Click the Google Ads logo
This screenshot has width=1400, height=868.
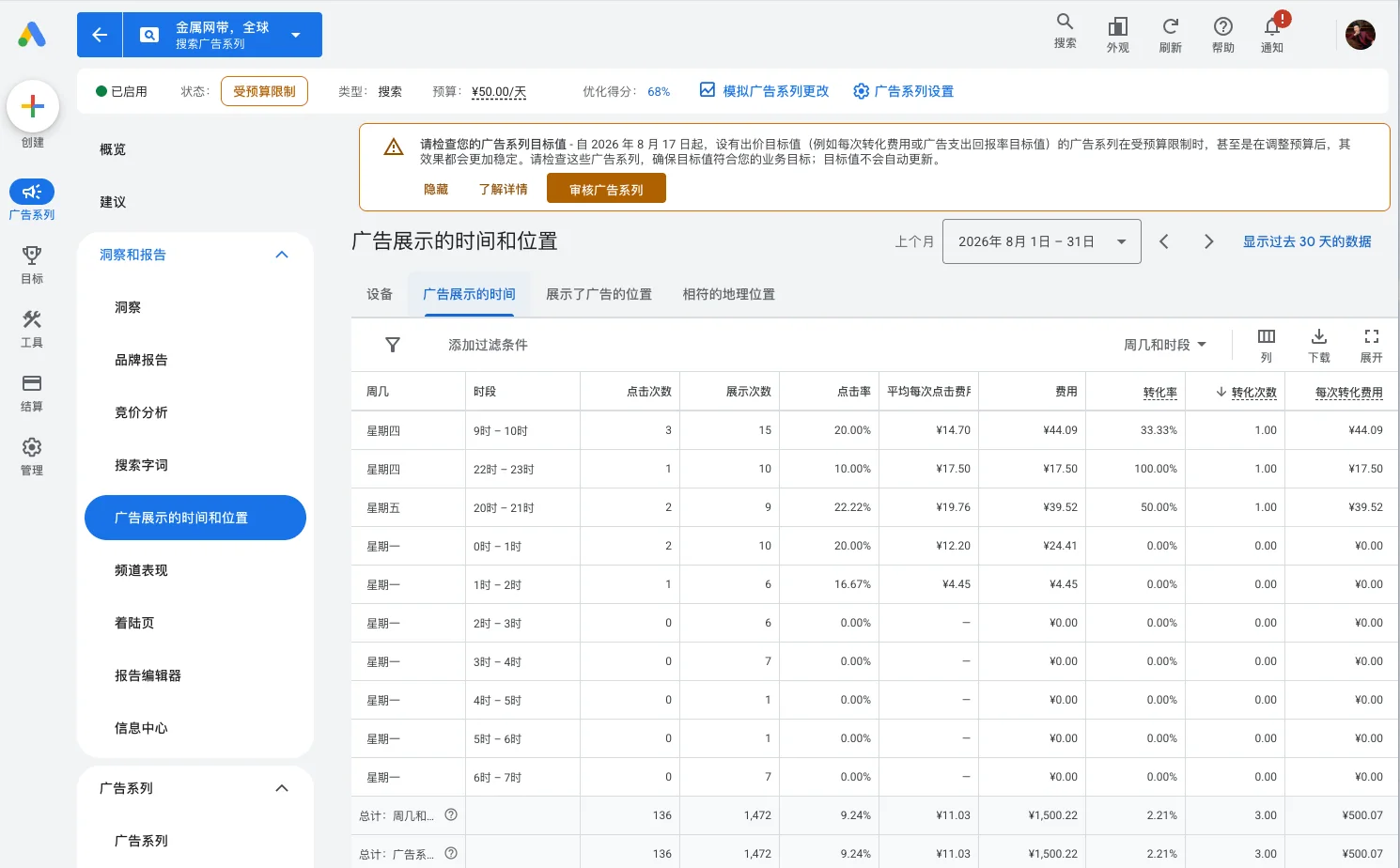[32, 35]
